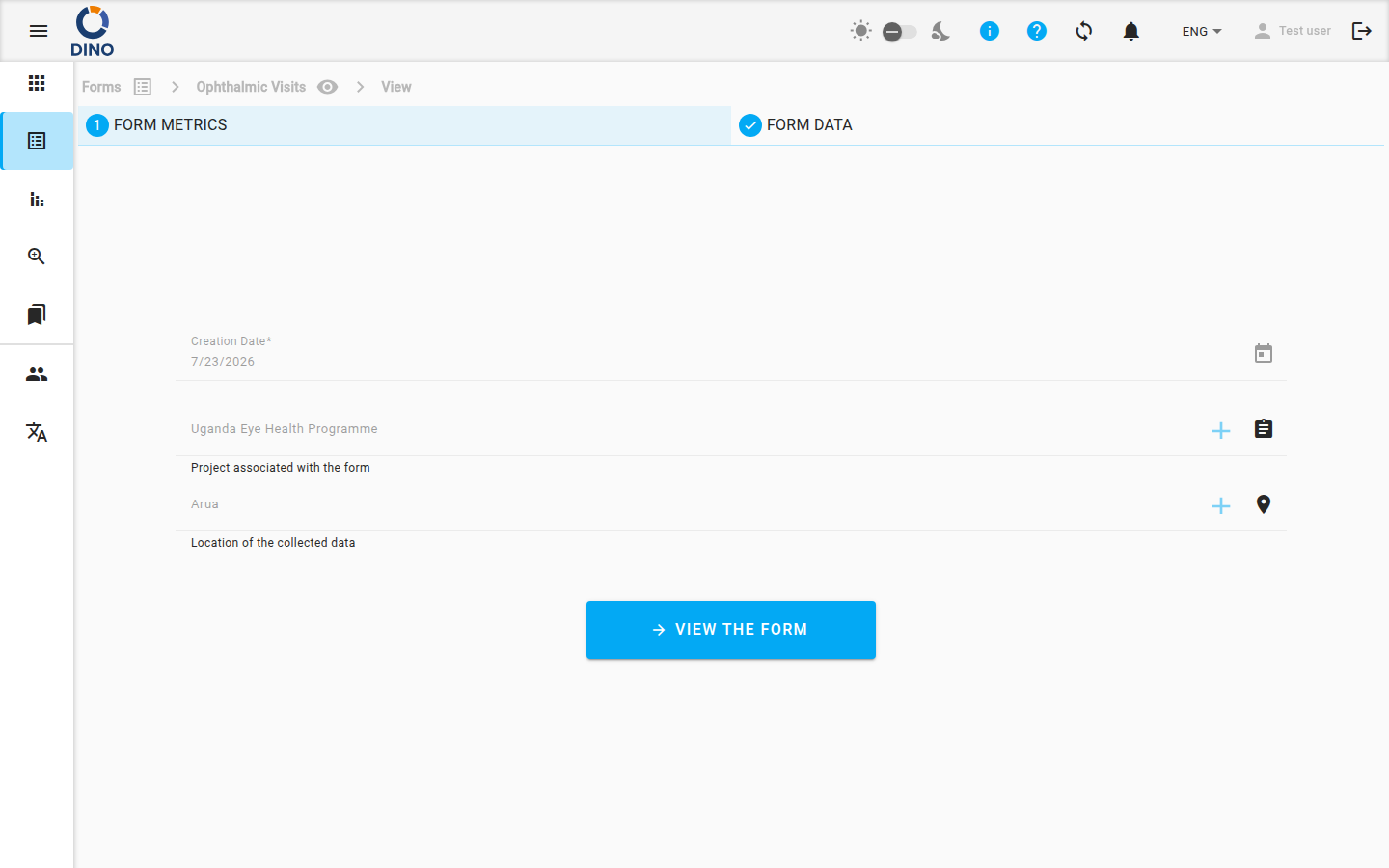Click the eye icon beside Ophthalmic Visits
This screenshot has width=1389, height=868.
pos(328,87)
